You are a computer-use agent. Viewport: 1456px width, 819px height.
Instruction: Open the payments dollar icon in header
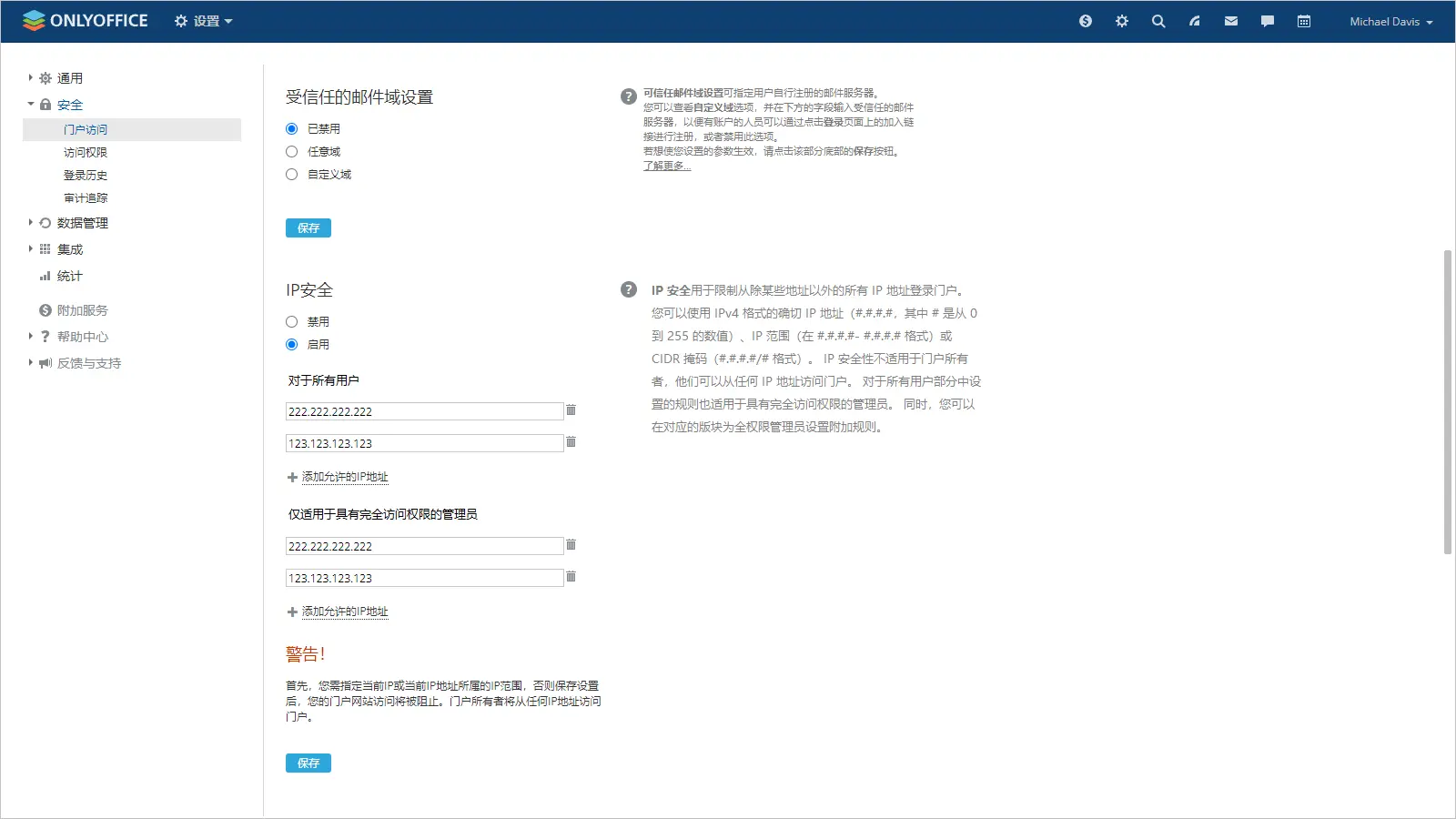[1085, 21]
